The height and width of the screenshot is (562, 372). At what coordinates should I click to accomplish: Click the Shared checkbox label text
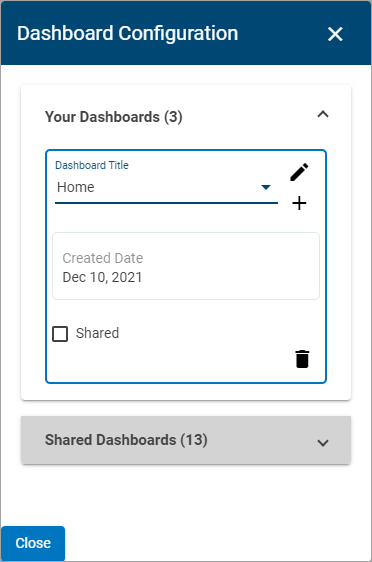[x=97, y=333]
